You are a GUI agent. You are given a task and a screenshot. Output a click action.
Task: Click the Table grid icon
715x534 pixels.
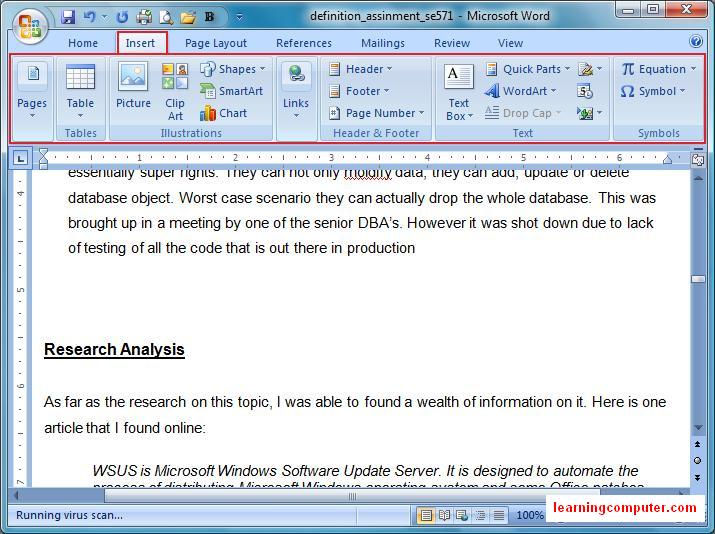(80, 77)
